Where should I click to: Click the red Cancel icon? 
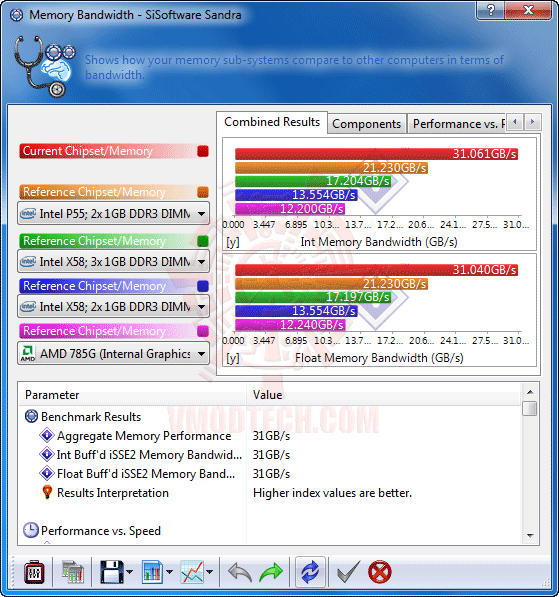click(x=380, y=572)
